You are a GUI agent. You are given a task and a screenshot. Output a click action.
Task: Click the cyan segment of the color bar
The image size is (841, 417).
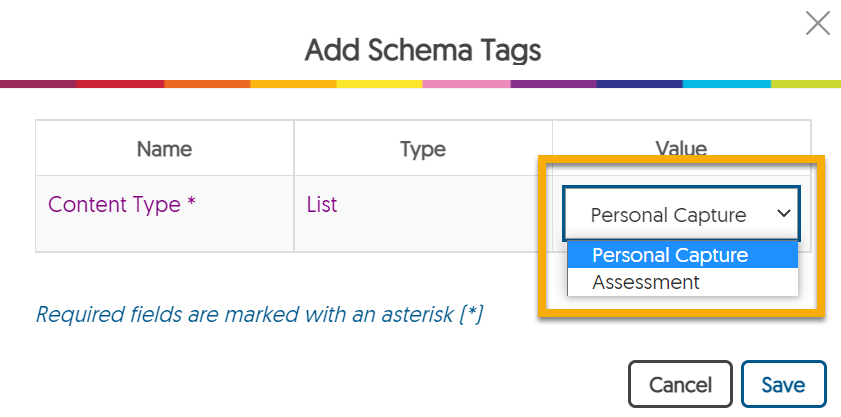point(726,84)
